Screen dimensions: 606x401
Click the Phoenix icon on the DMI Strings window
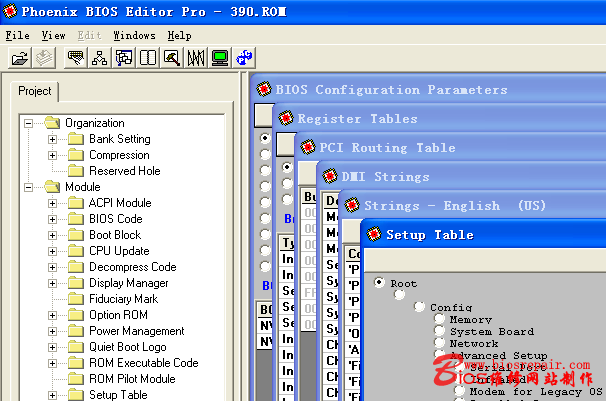click(x=330, y=176)
